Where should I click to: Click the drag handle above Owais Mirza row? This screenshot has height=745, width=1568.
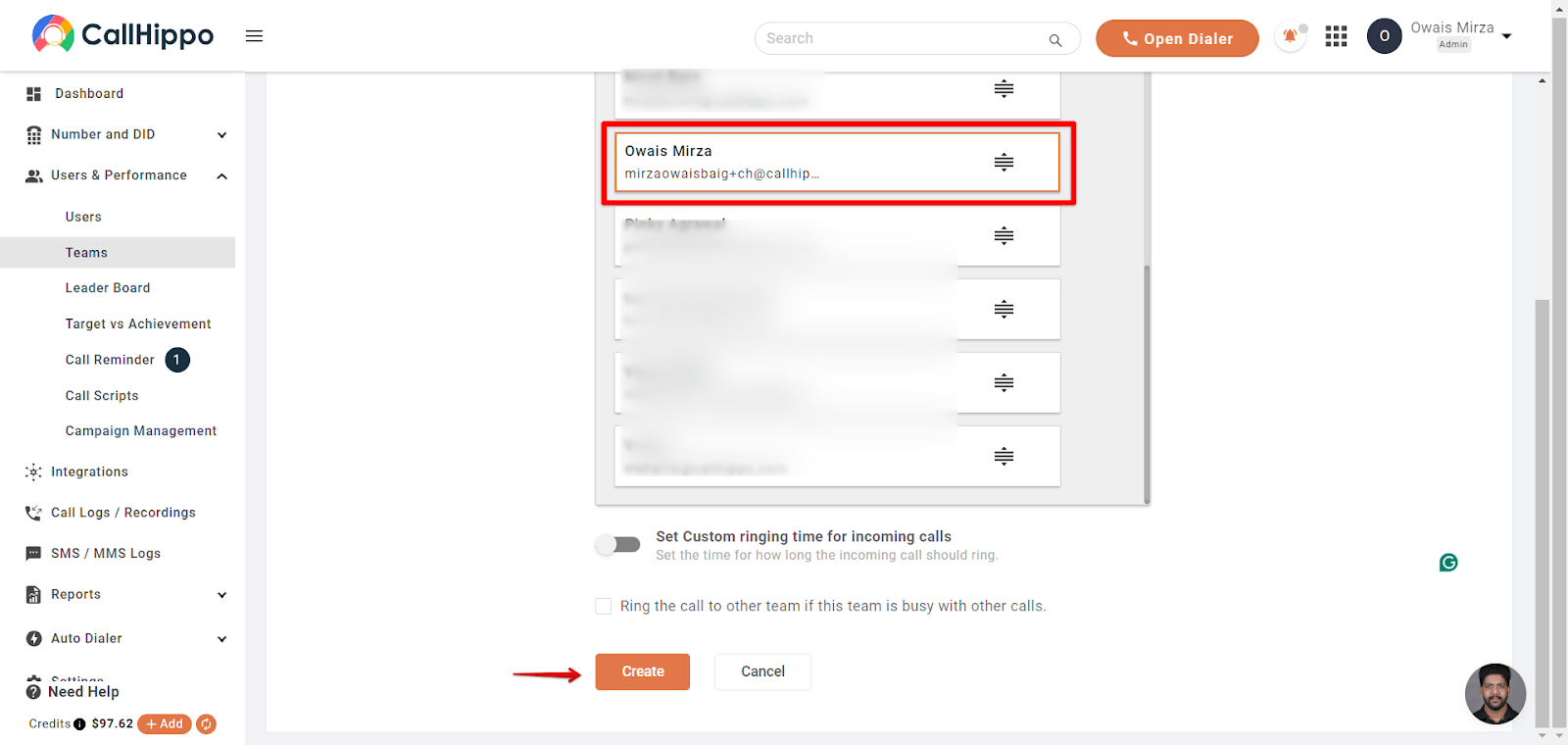[1004, 89]
